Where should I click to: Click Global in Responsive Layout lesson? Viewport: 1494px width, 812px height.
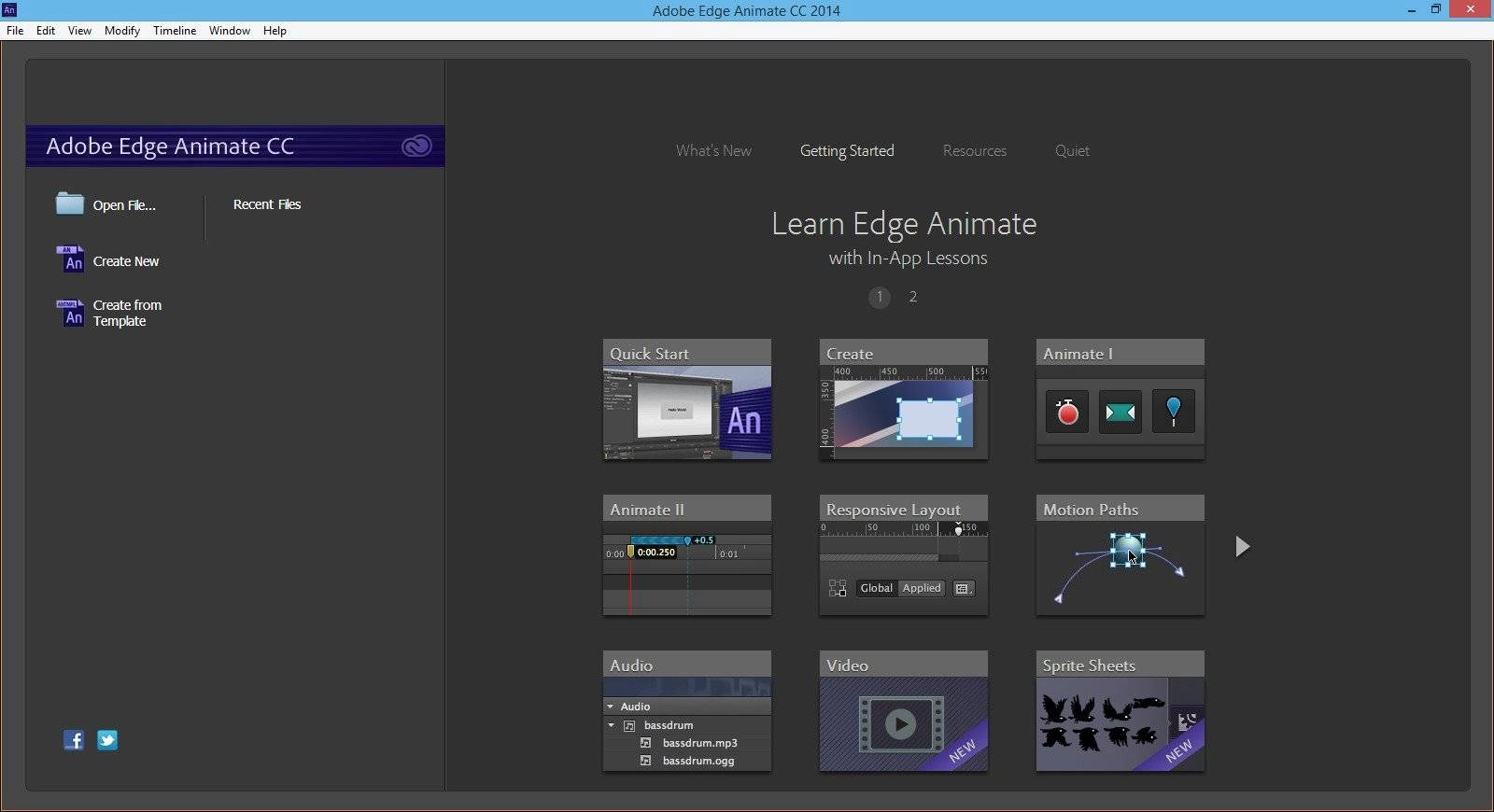[876, 588]
